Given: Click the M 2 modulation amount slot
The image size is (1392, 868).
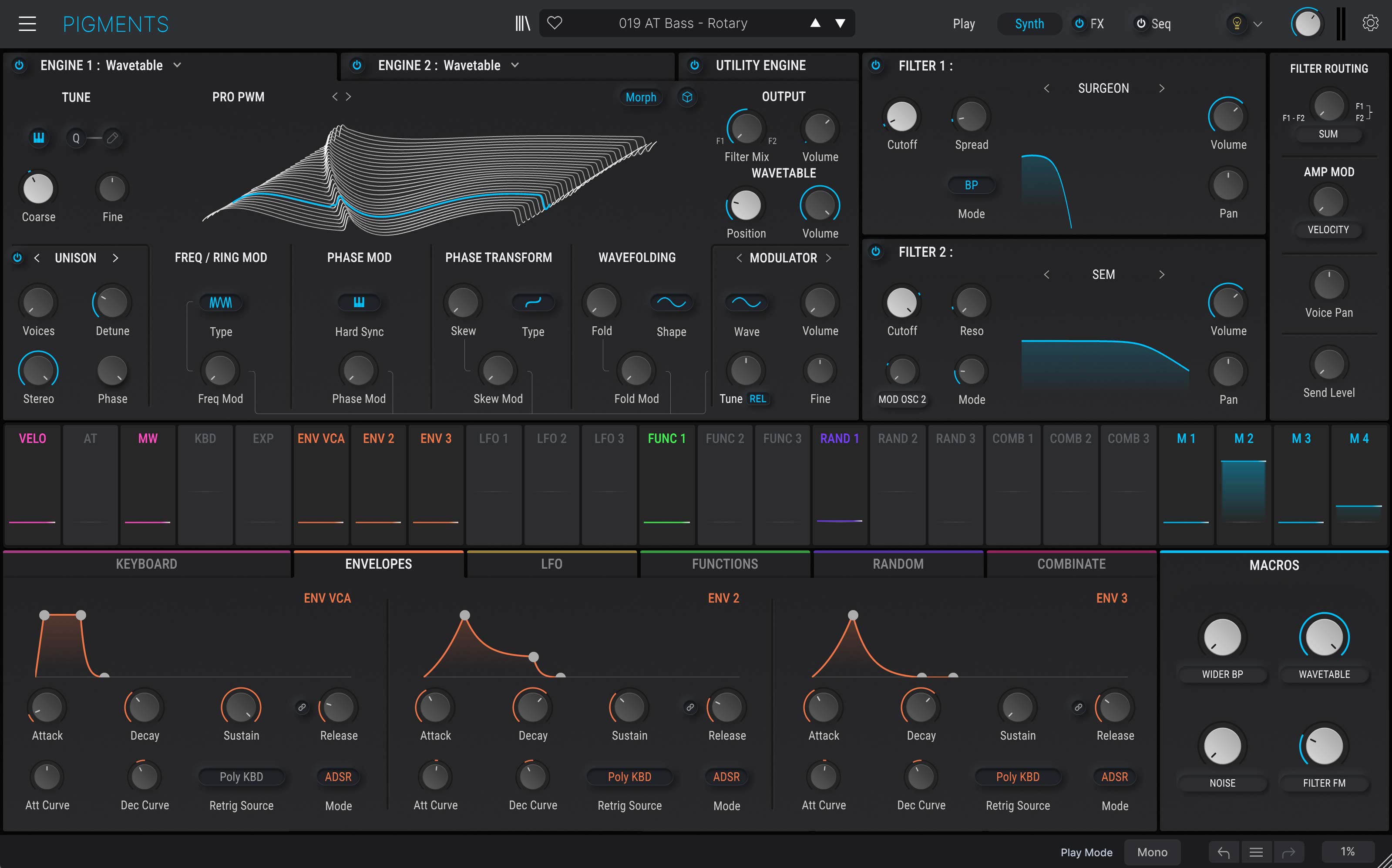Looking at the screenshot, I should pyautogui.click(x=1243, y=485).
